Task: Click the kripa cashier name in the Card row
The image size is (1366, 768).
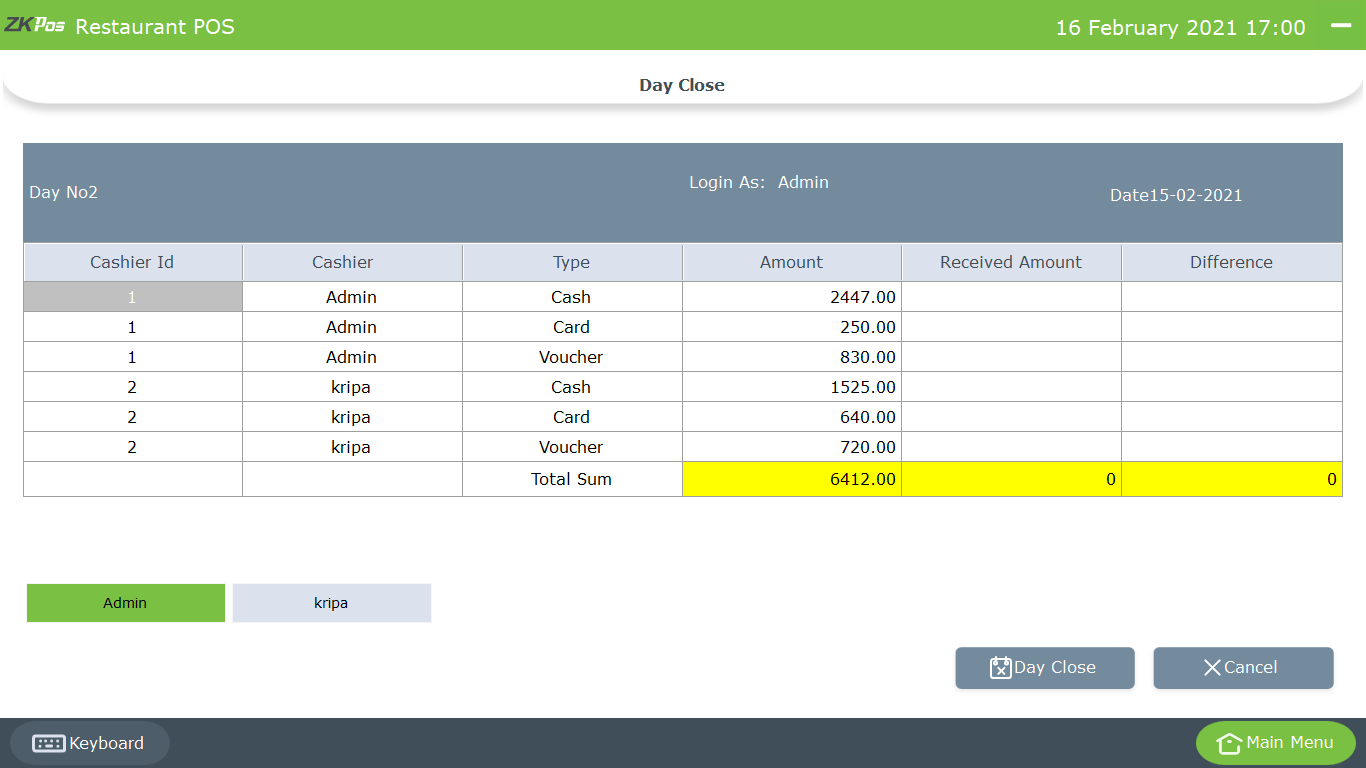Action: click(x=351, y=417)
